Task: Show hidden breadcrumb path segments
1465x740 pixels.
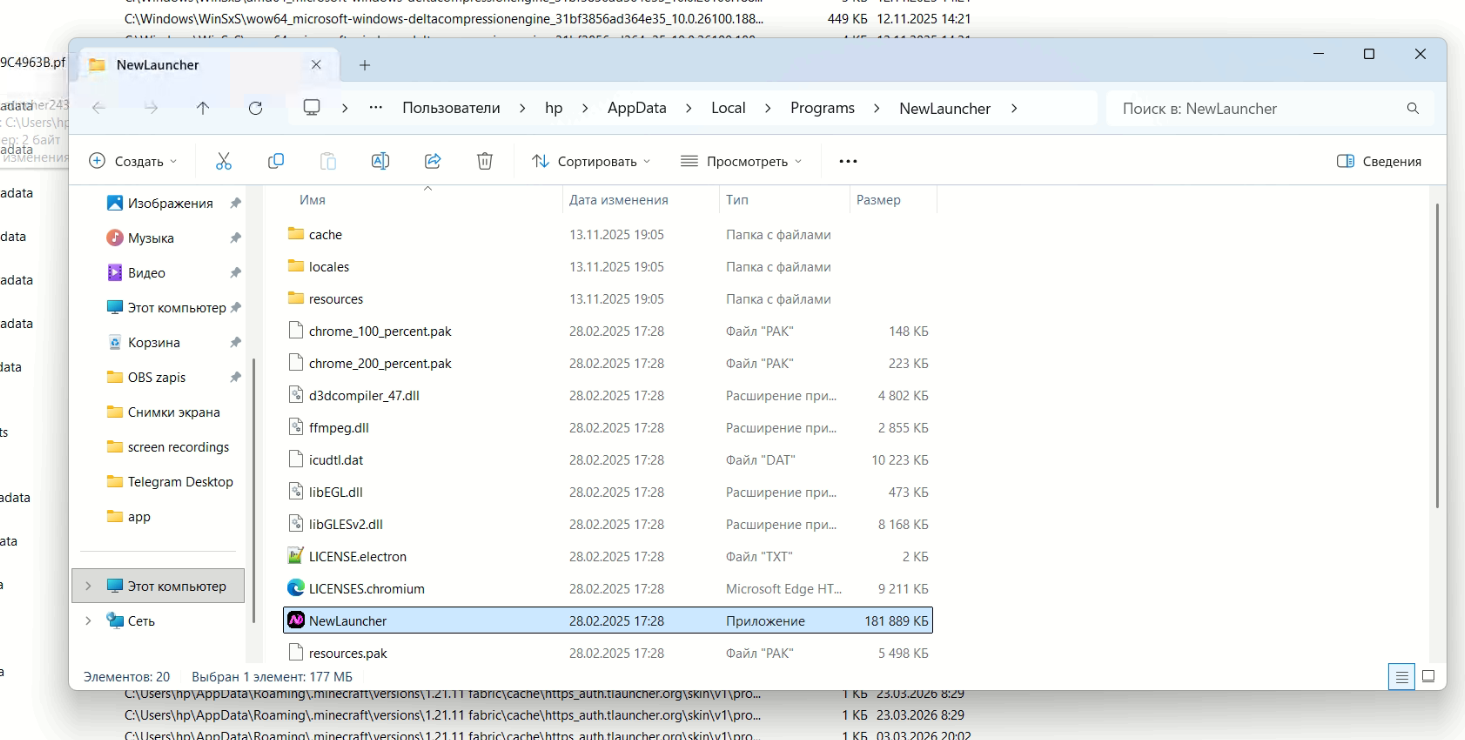Action: click(376, 108)
